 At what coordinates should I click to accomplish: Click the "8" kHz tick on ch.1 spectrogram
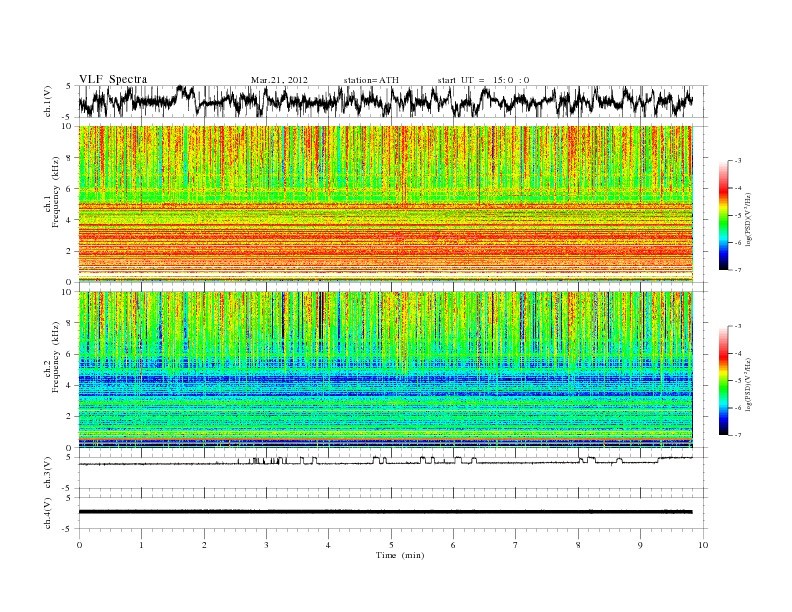point(70,158)
